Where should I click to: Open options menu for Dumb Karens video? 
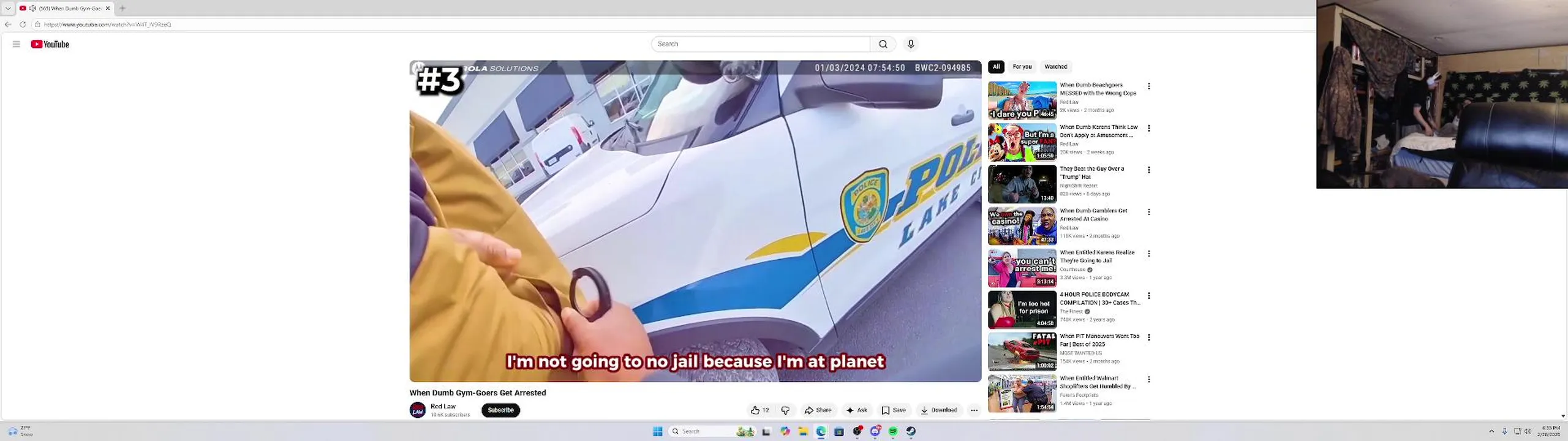[x=1149, y=128]
